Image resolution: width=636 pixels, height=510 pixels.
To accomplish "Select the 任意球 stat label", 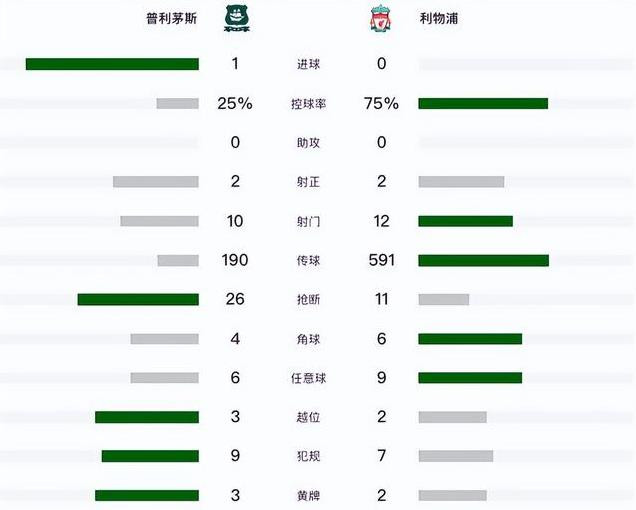I will pyautogui.click(x=308, y=378).
